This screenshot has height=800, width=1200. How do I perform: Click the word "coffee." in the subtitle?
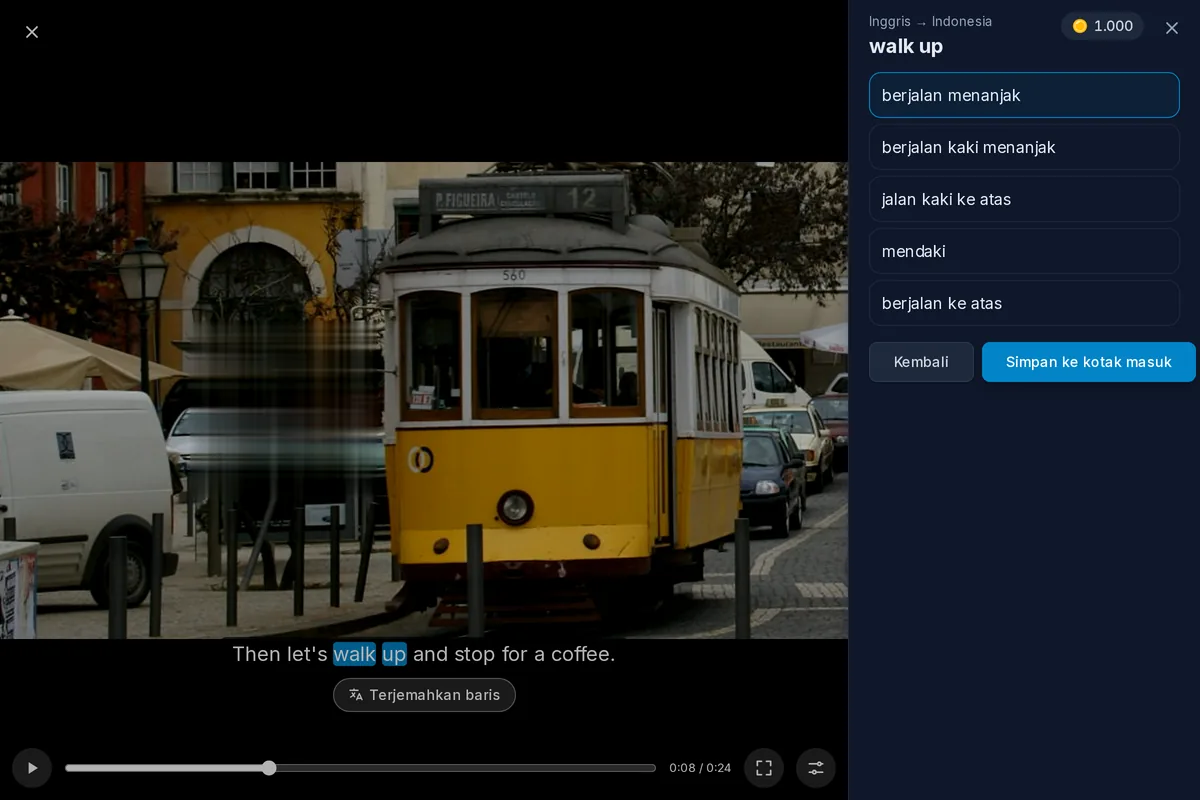[x=583, y=654]
